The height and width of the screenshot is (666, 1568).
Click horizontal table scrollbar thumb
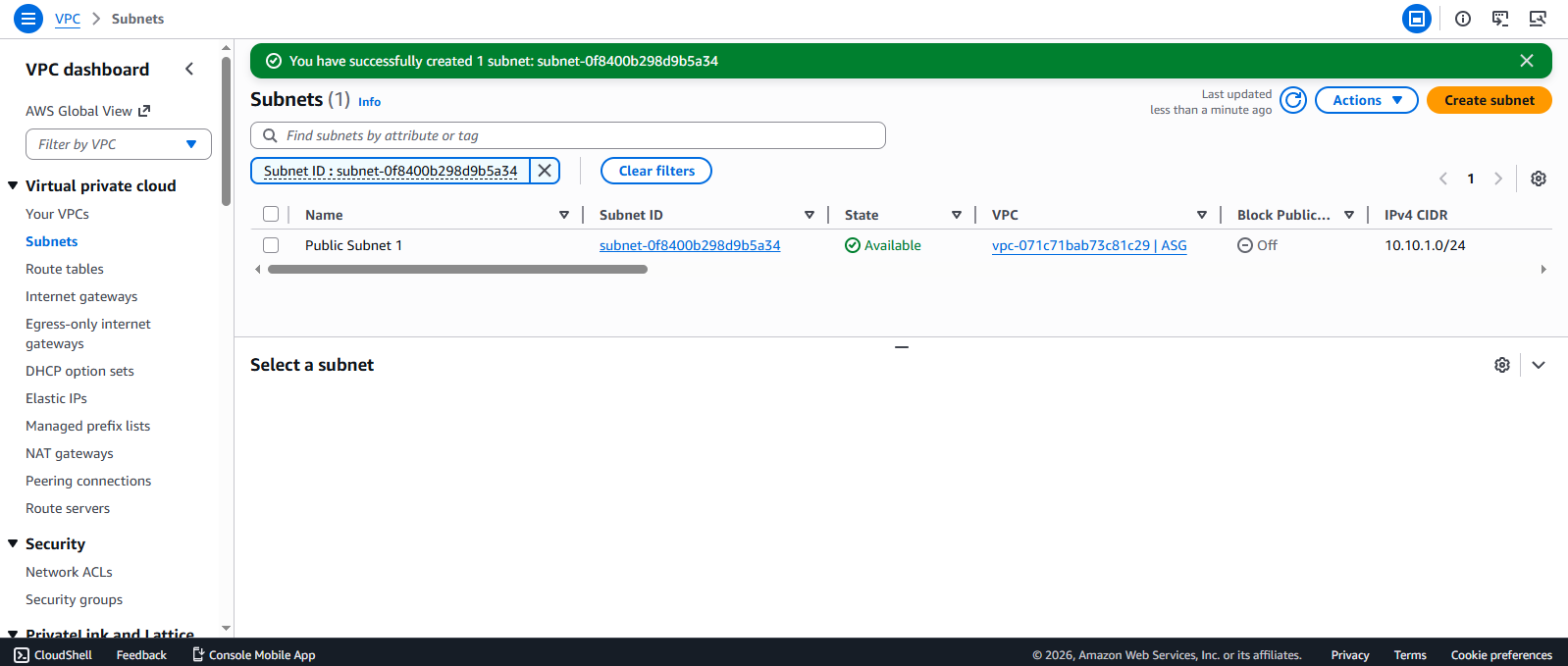457,269
